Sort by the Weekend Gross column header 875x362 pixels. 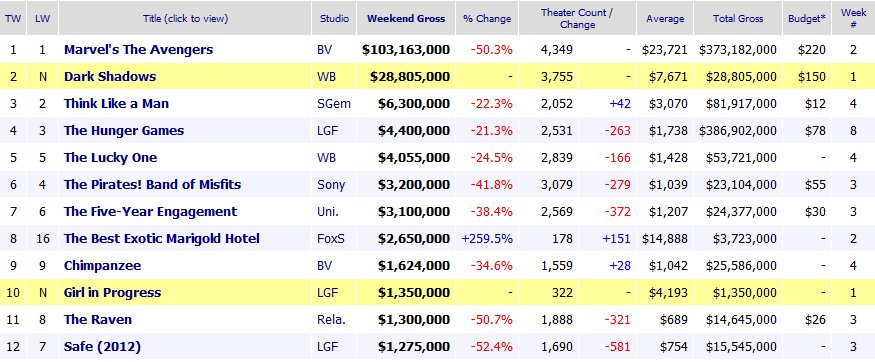[406, 18]
